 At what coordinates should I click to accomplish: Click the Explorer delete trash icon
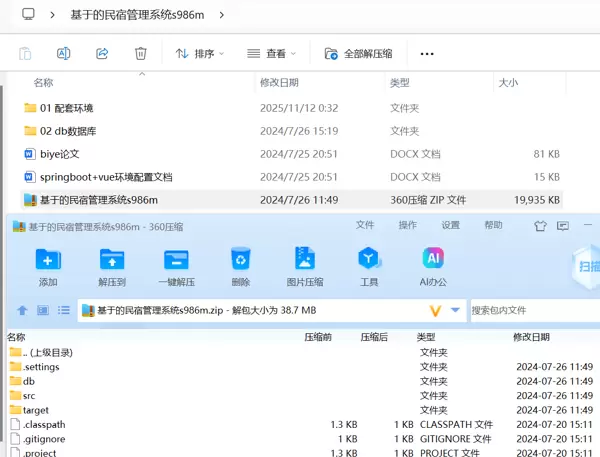[x=141, y=53]
